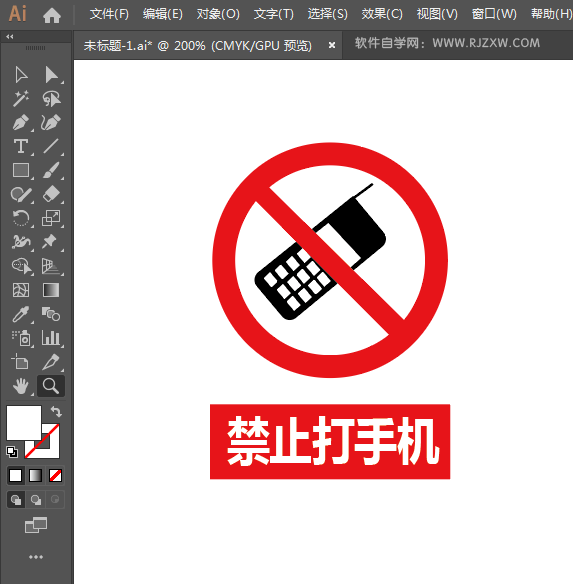Open the 选择(S) menu
The image size is (573, 584).
(x=327, y=14)
